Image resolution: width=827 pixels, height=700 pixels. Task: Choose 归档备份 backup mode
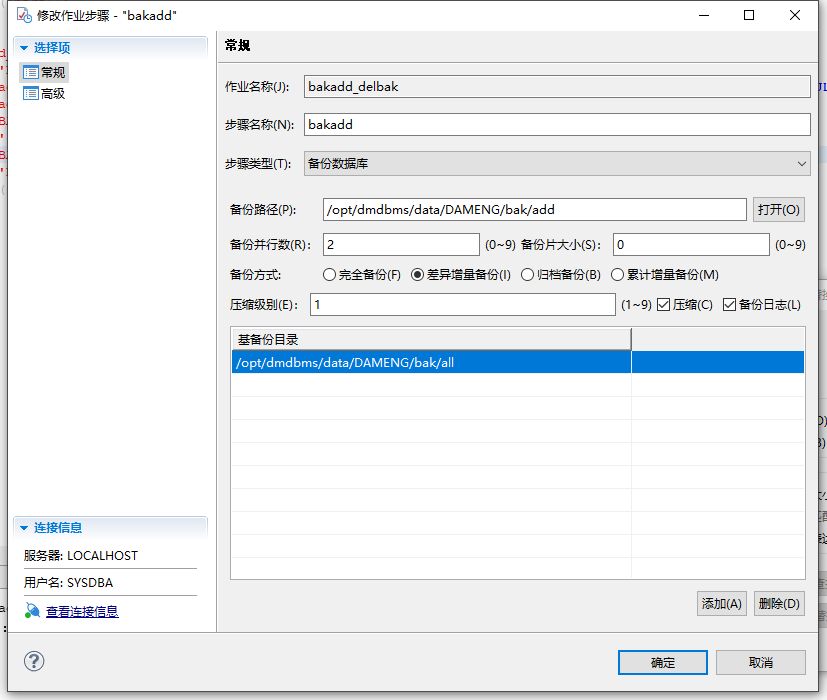point(528,275)
